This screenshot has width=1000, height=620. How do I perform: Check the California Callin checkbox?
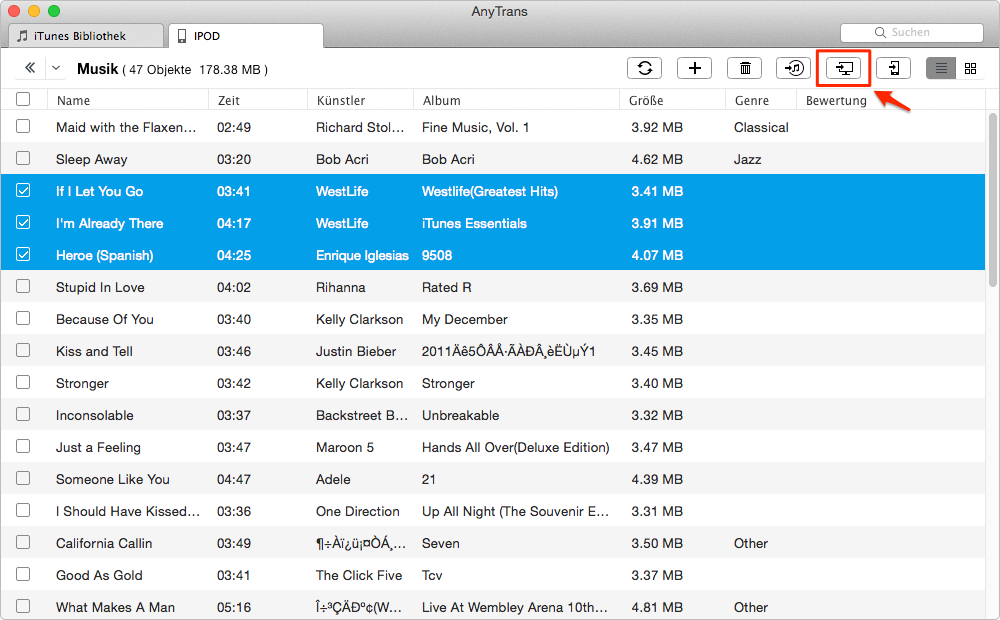click(x=23, y=542)
